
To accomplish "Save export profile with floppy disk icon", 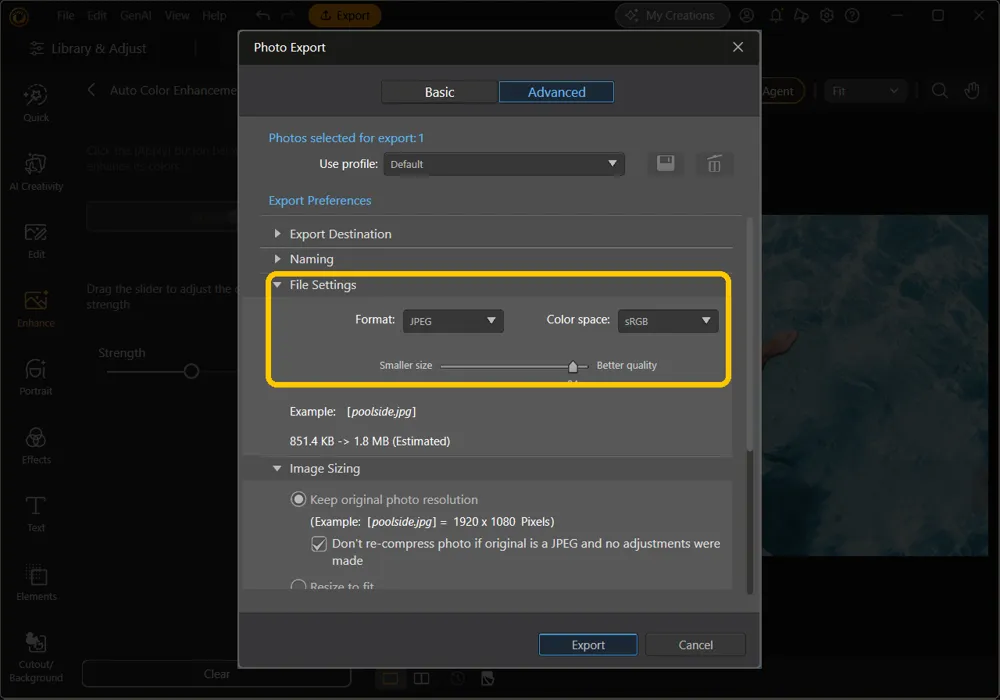I will (x=665, y=164).
